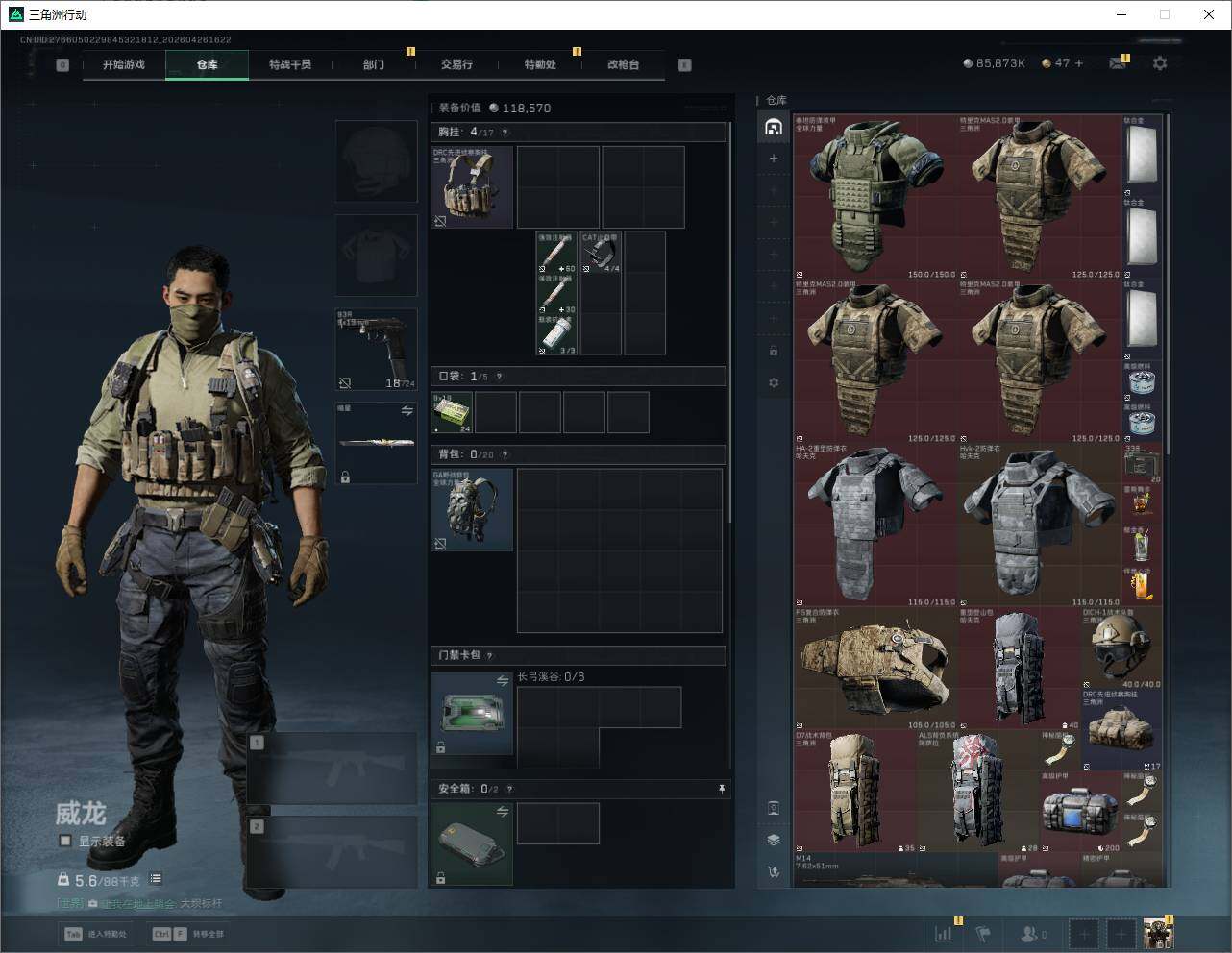
Task: Click the flag icon in bottom bar
Action: coord(983,933)
